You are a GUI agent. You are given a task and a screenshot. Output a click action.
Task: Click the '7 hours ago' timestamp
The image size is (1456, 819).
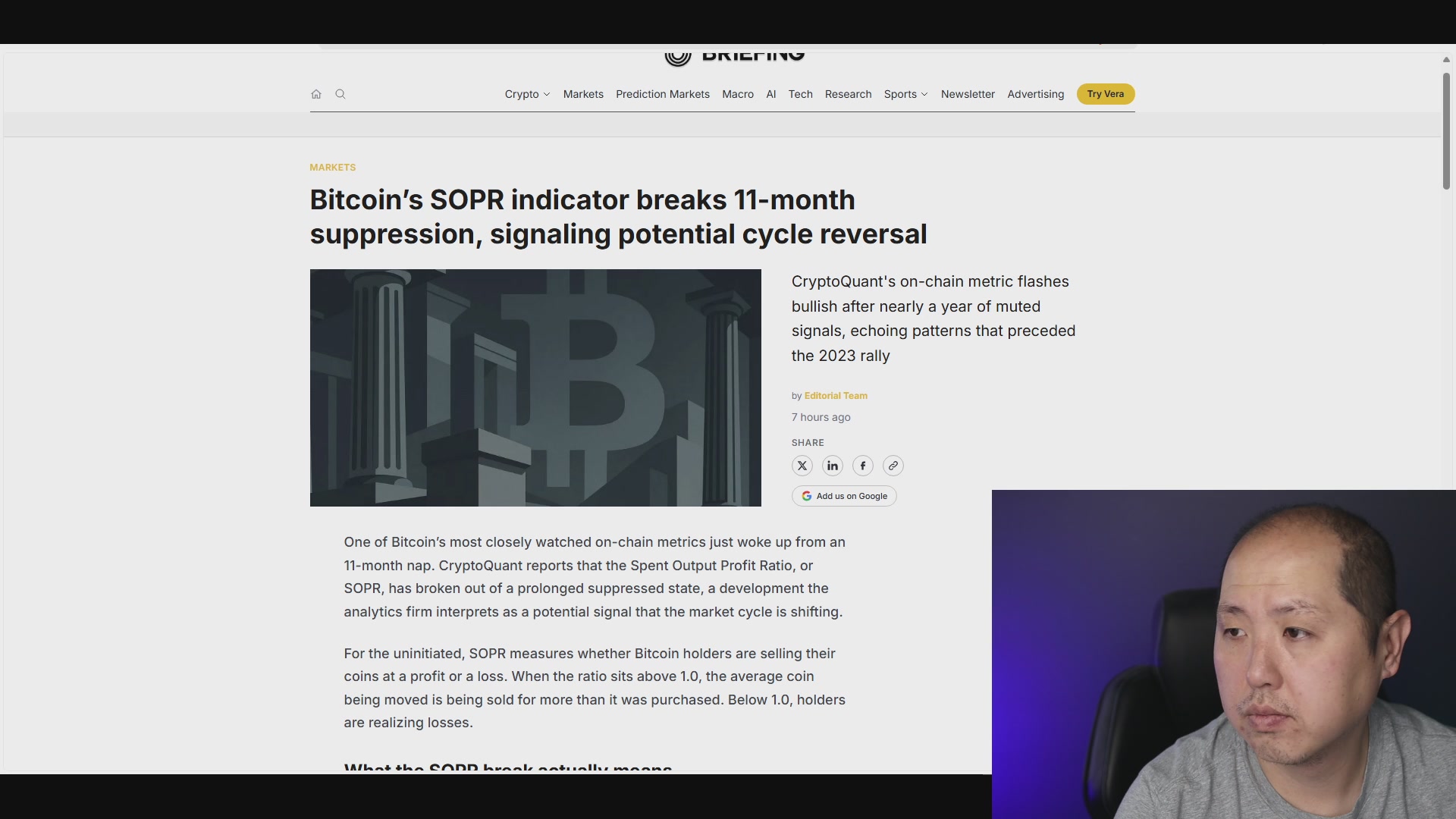(821, 417)
